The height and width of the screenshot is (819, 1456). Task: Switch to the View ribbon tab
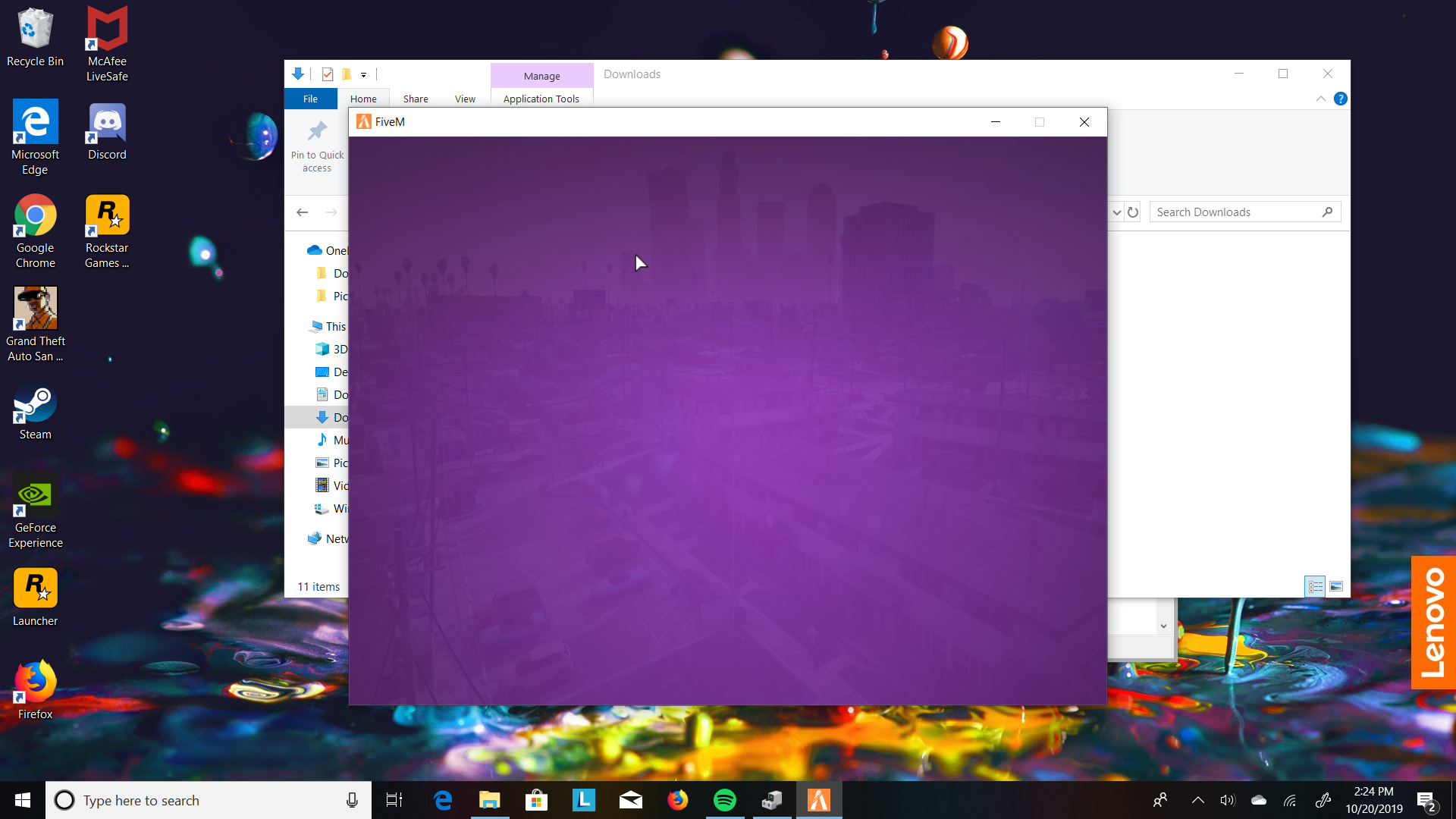pos(465,99)
